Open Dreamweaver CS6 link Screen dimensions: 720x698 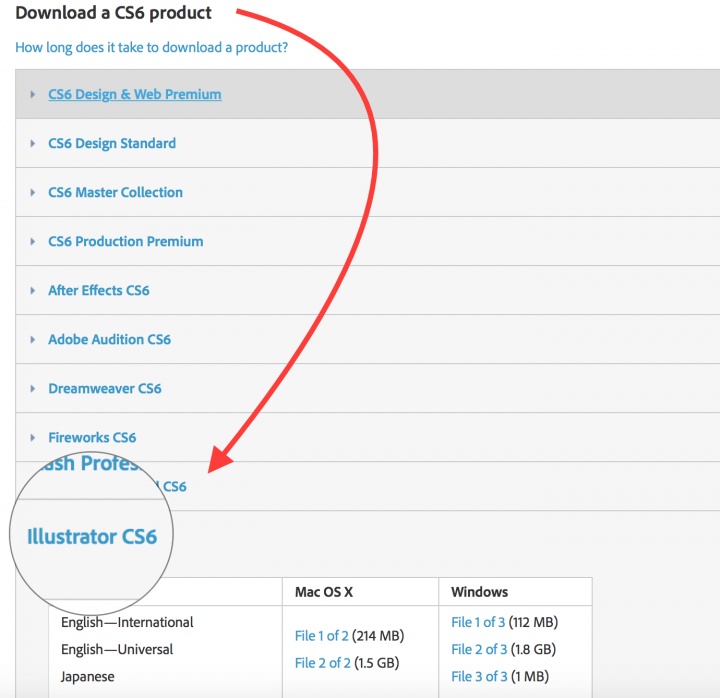[x=105, y=388]
